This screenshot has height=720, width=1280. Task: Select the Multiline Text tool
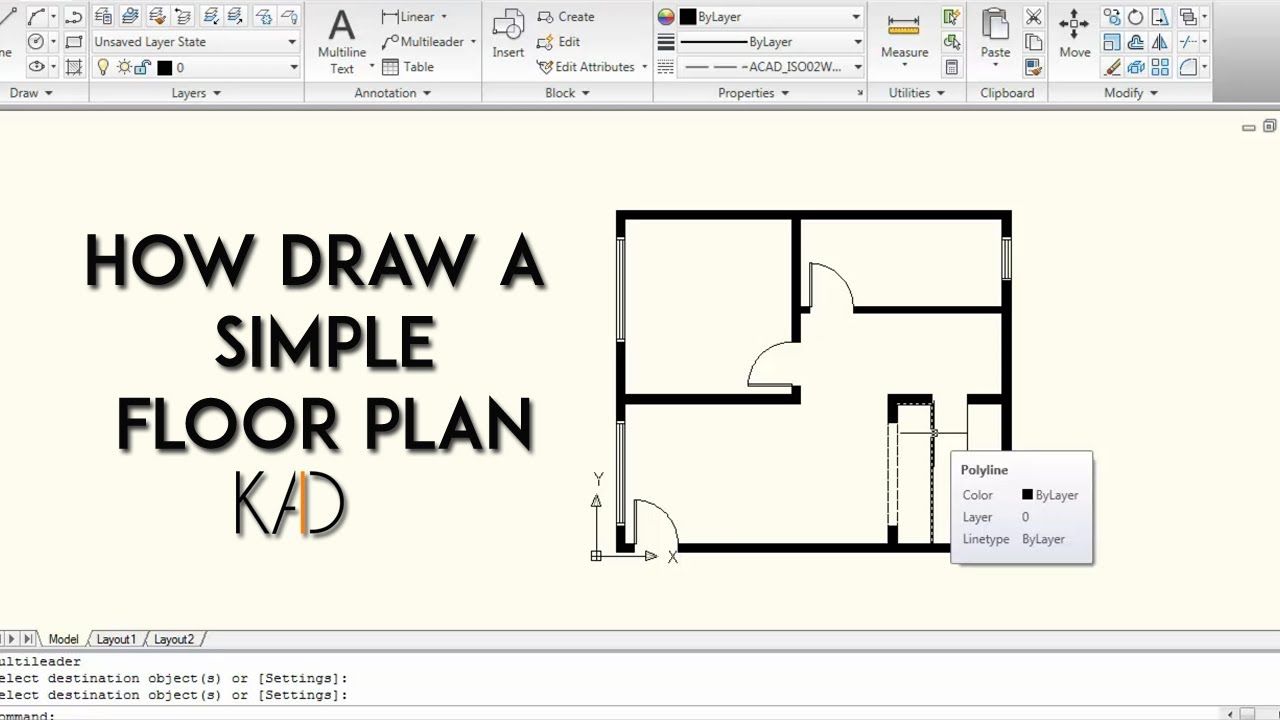coord(342,42)
